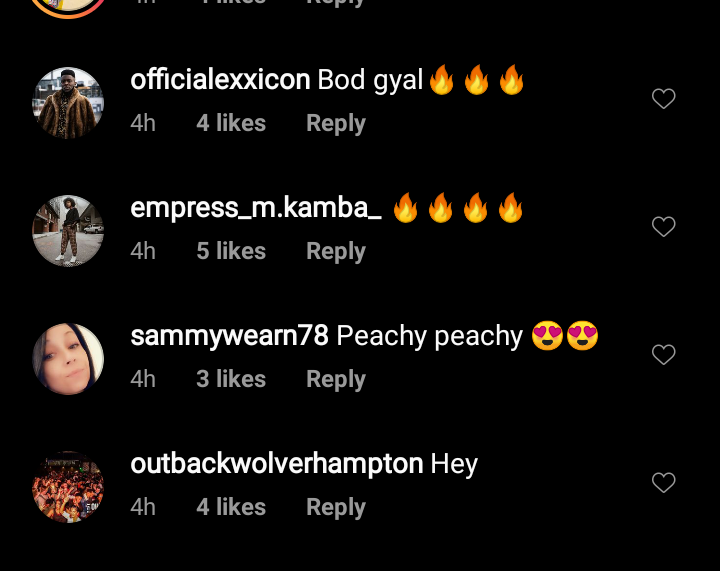The image size is (720, 571).
Task: View 4 likes on officialexxicon comment
Action: pos(231,123)
